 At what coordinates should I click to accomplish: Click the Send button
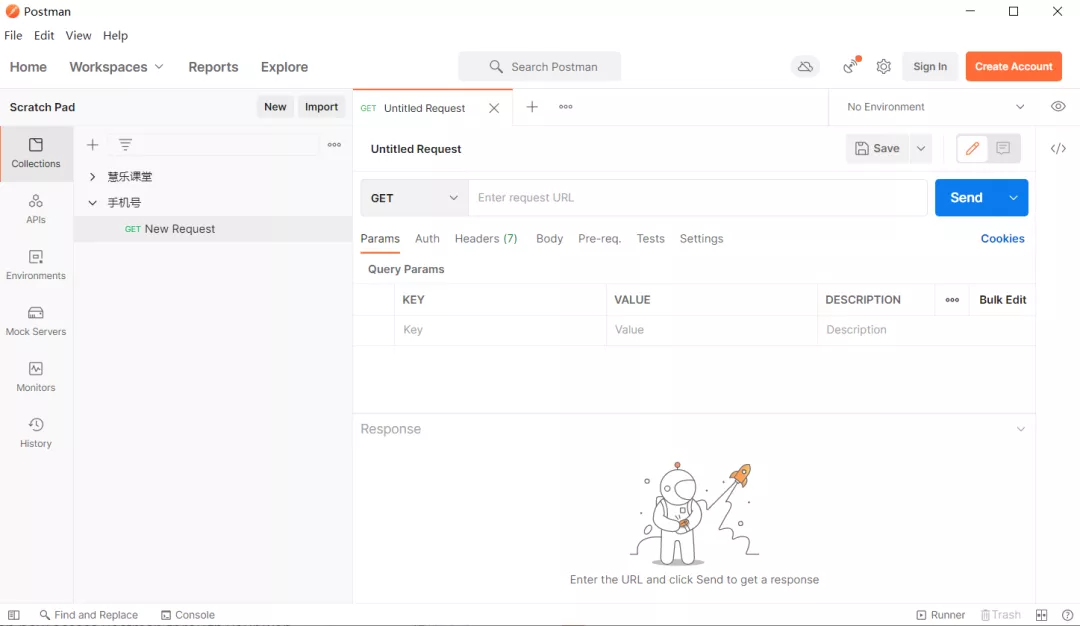966,198
